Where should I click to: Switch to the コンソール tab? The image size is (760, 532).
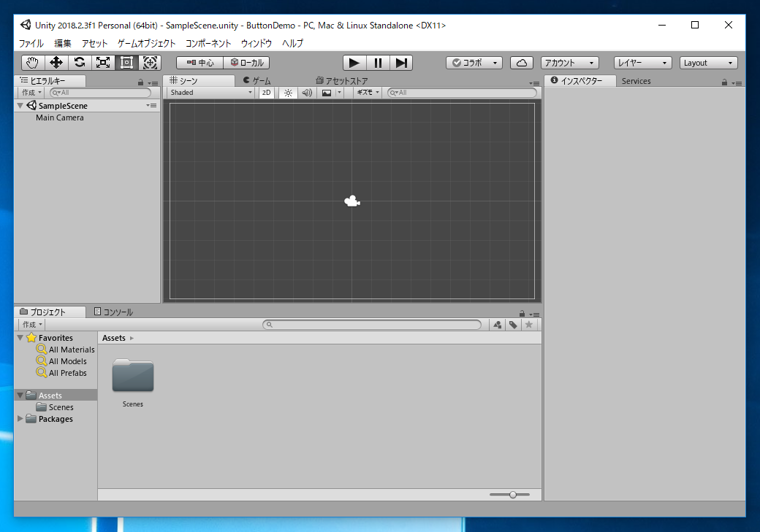click(113, 312)
